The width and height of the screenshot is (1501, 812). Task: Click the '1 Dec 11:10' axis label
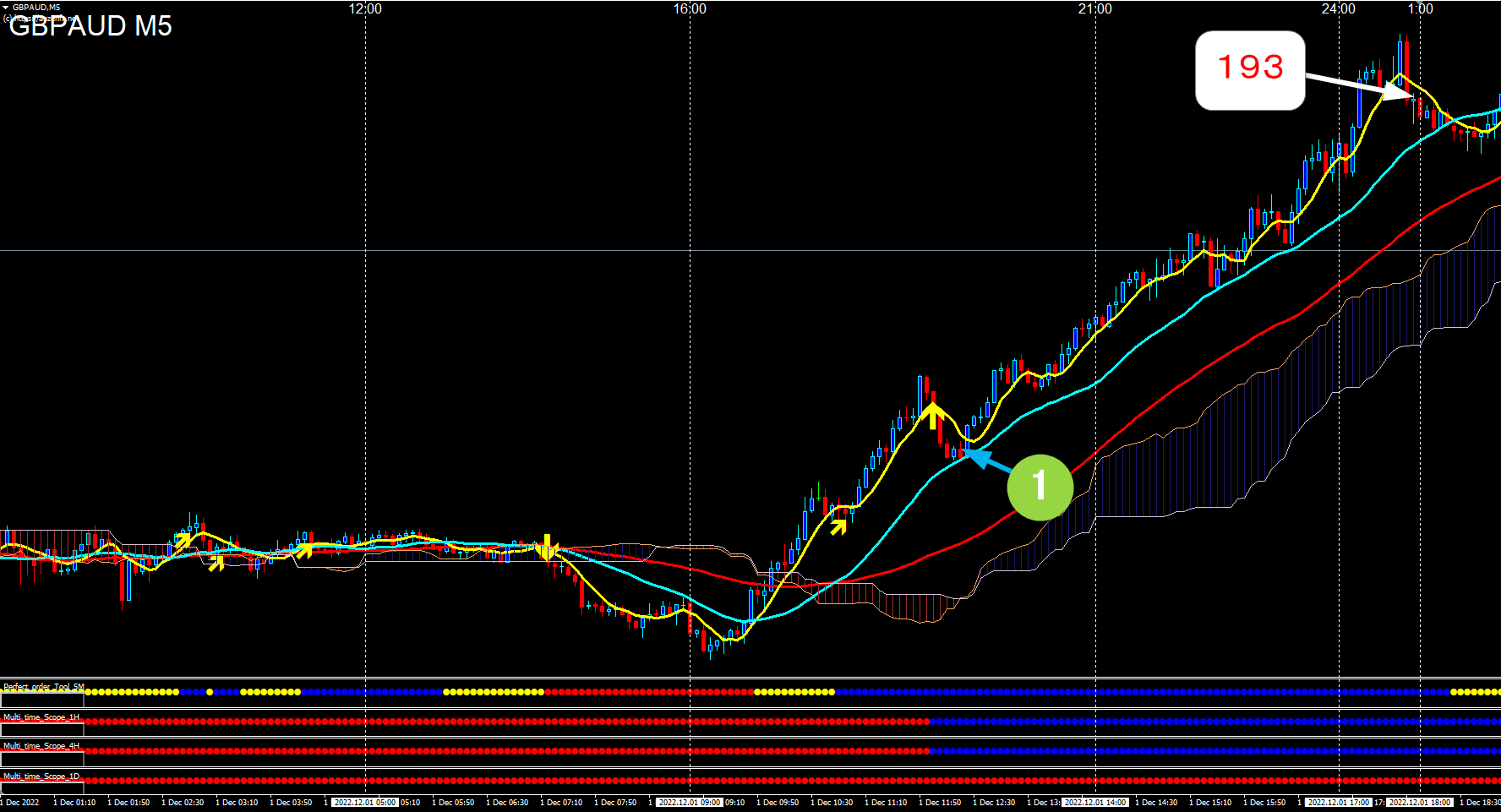pyautogui.click(x=886, y=803)
